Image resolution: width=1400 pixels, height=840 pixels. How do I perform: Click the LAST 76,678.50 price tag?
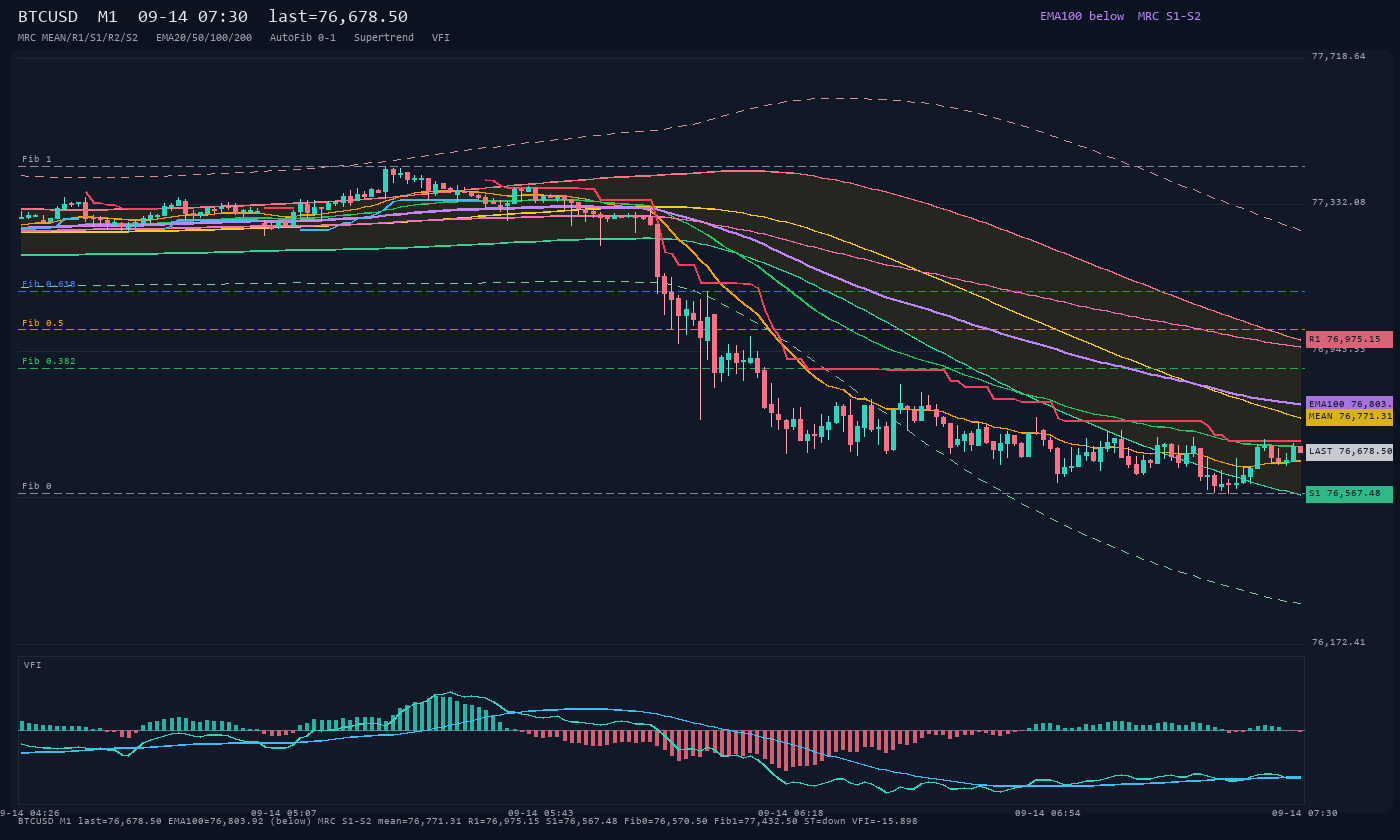[1349, 452]
